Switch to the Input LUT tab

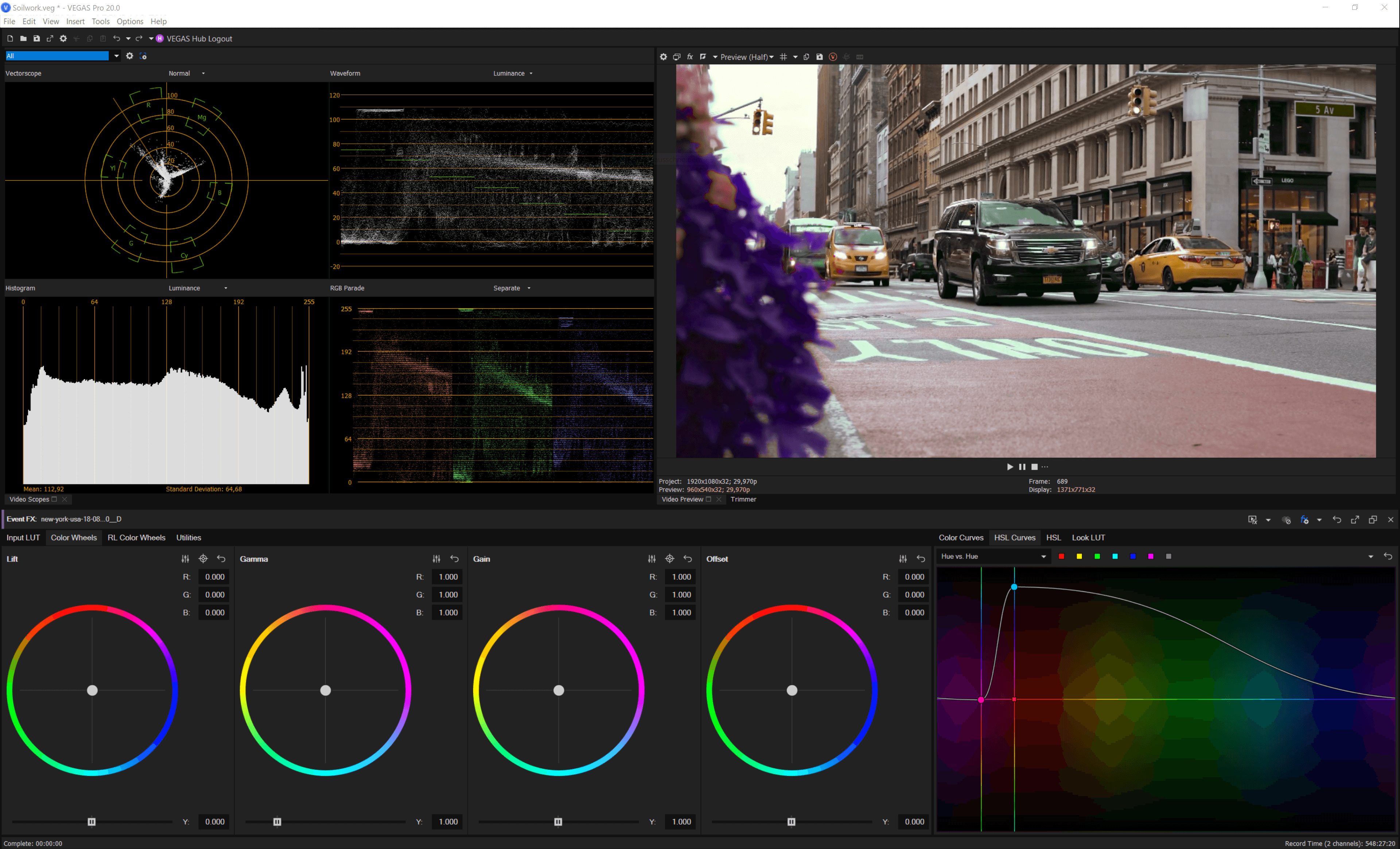click(23, 538)
